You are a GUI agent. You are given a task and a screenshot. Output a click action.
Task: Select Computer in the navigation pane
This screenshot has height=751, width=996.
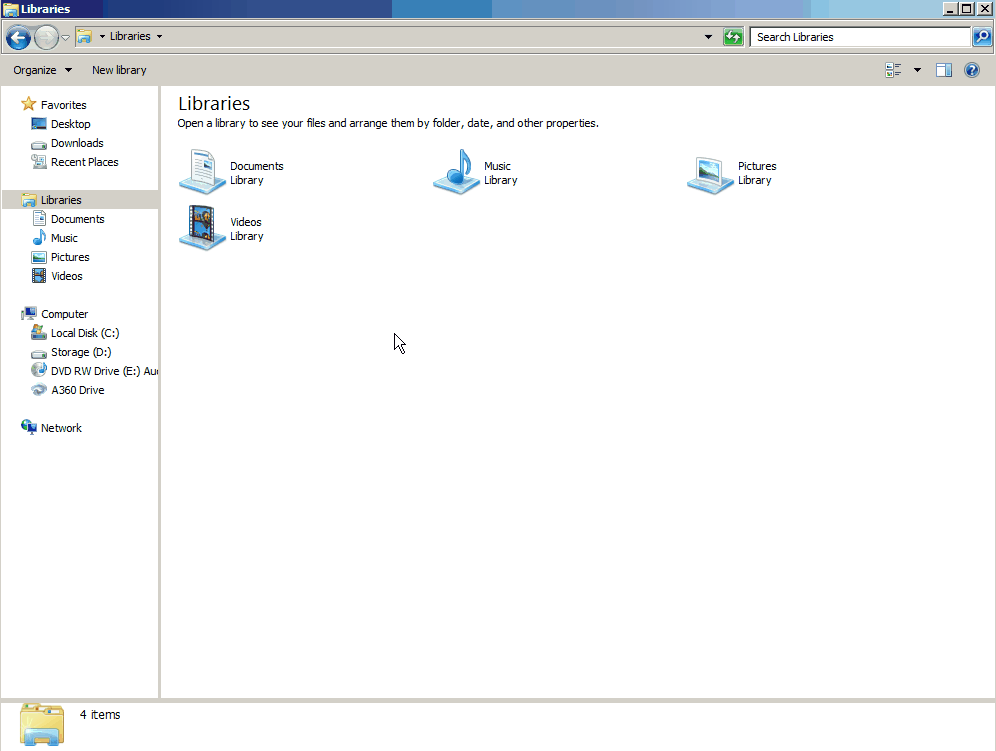click(x=64, y=315)
